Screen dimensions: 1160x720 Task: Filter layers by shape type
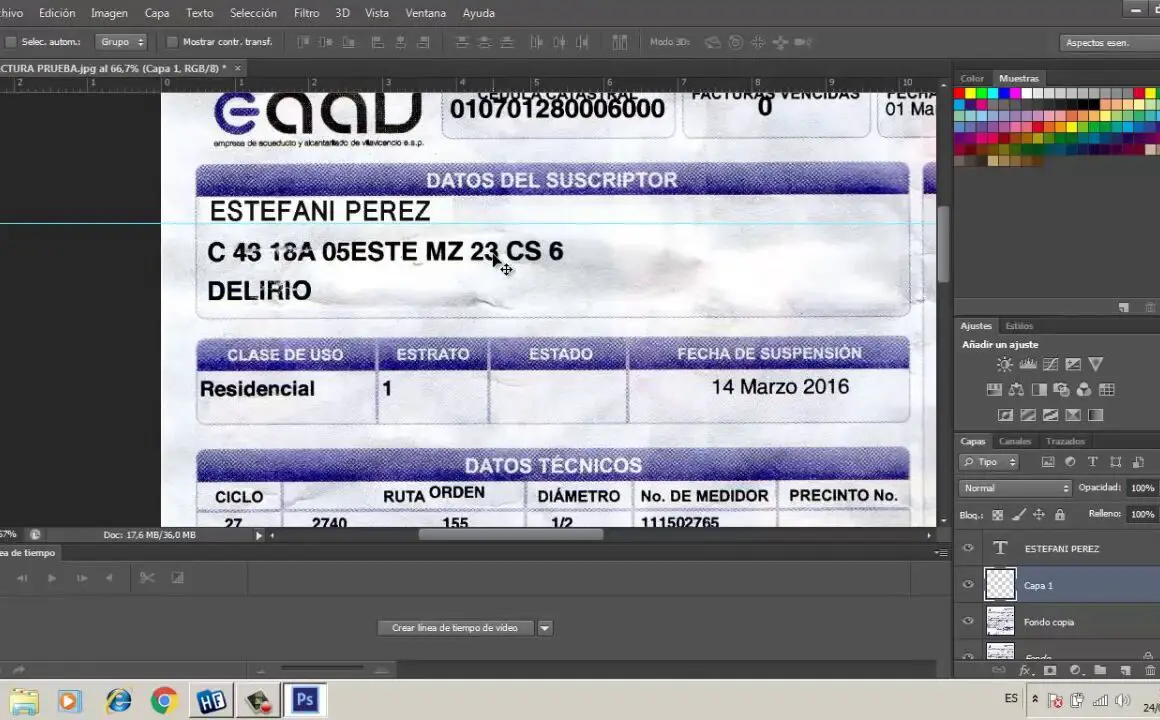pyautogui.click(x=1116, y=462)
